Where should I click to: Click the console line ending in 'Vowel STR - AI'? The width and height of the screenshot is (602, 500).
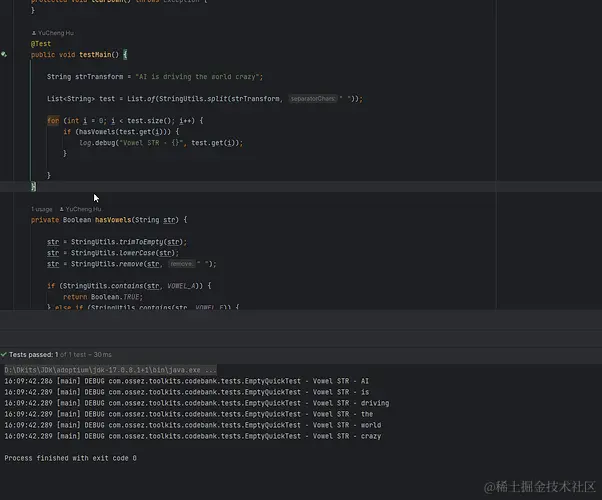[x=187, y=381]
